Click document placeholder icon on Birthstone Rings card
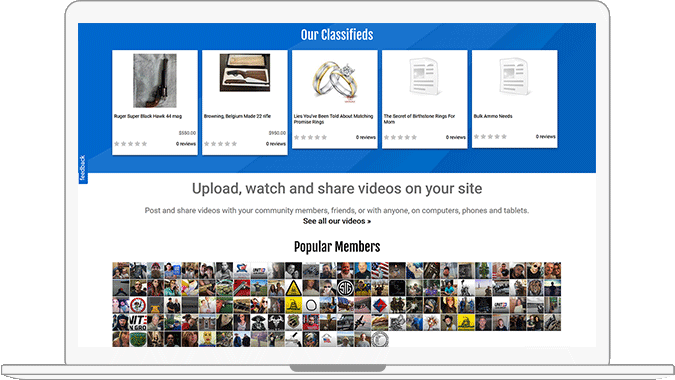Screen dimensions: 675x380 [x=424, y=77]
